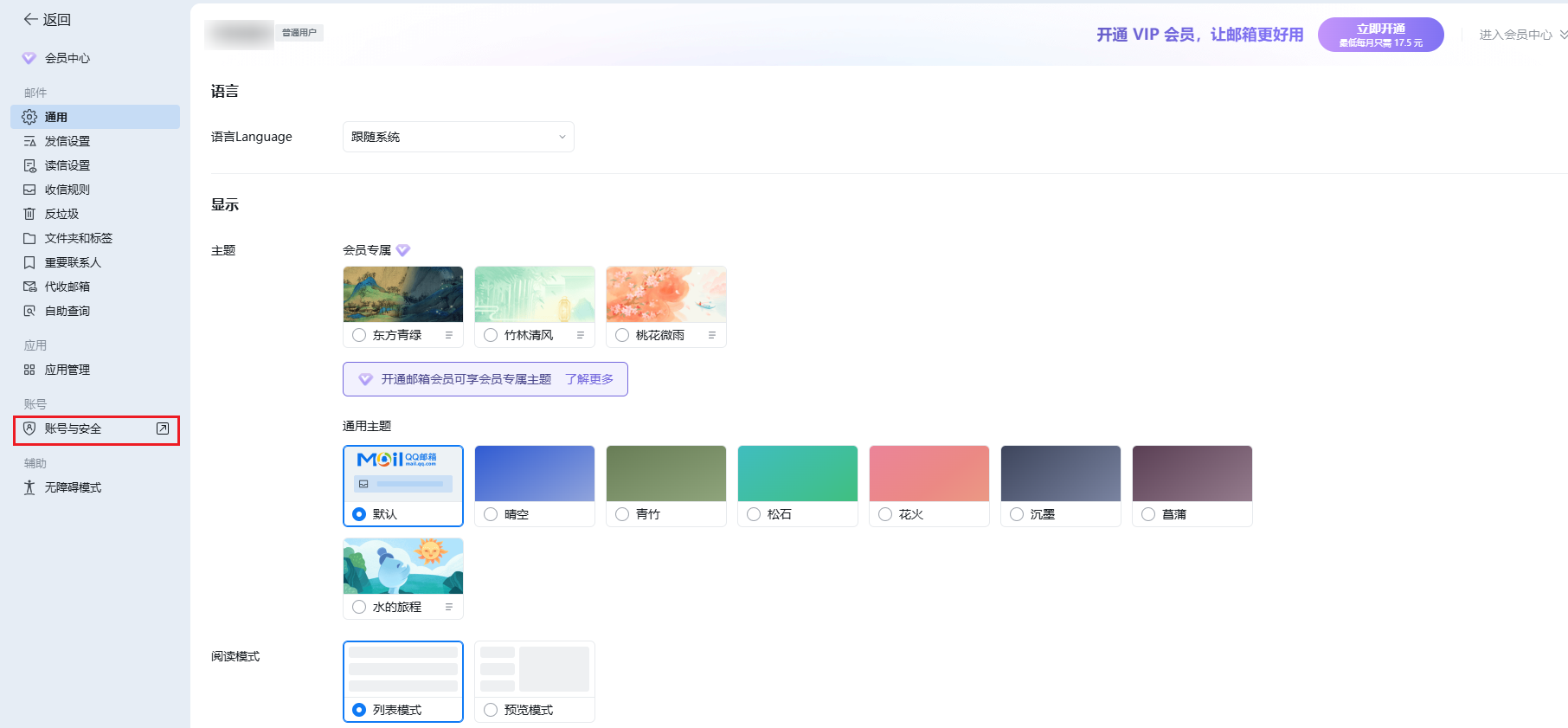The height and width of the screenshot is (728, 1568).
Task: Select the 花火 theme radio button
Action: tap(885, 514)
